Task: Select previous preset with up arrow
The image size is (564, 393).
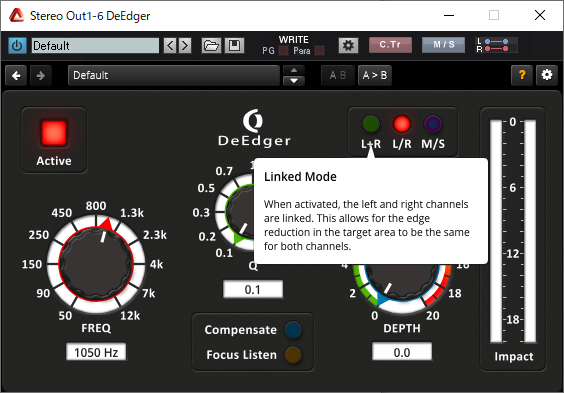Action: (294, 70)
